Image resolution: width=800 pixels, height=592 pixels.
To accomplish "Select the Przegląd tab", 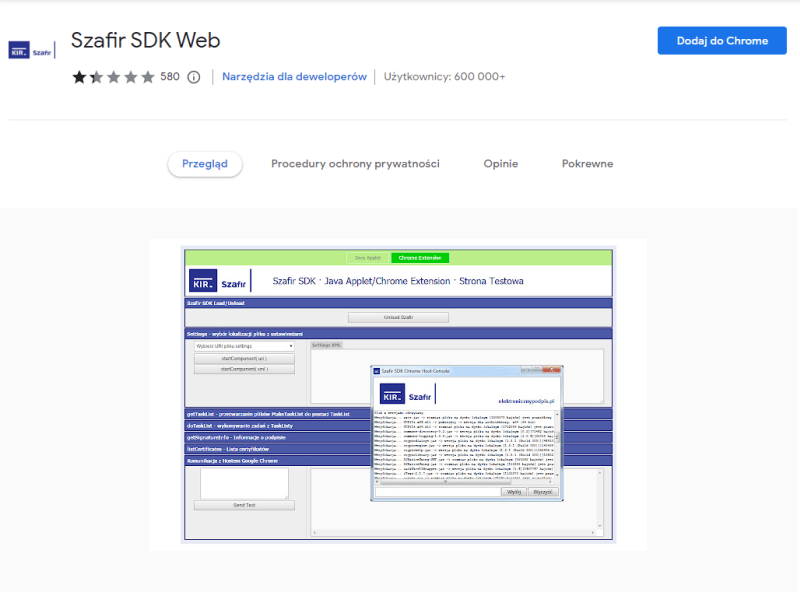I will click(205, 164).
